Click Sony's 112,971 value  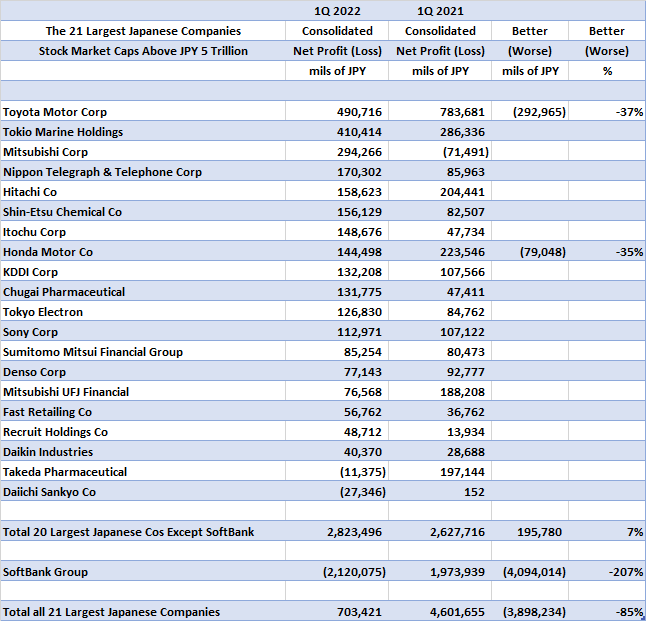359,332
